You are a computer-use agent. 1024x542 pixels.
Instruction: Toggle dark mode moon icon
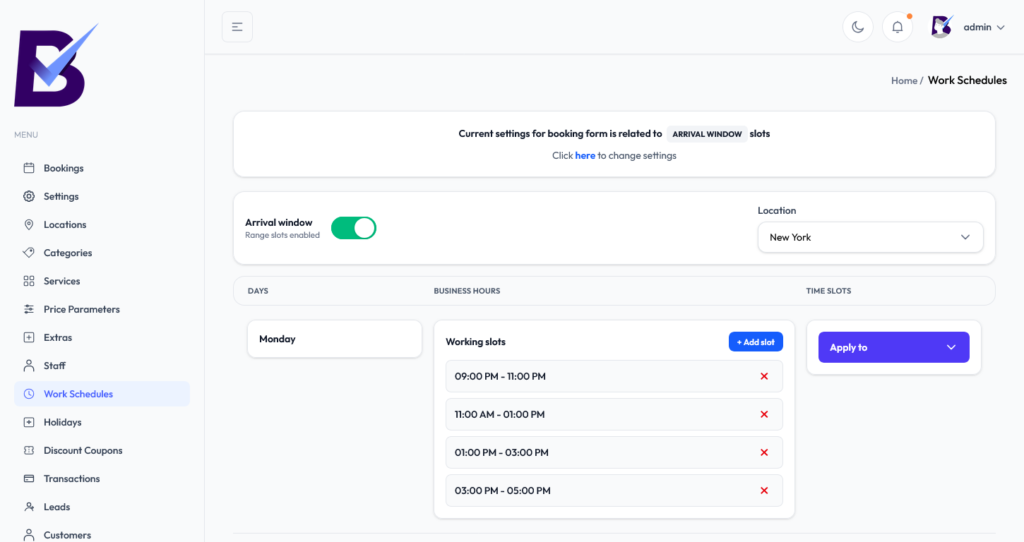[x=858, y=27]
